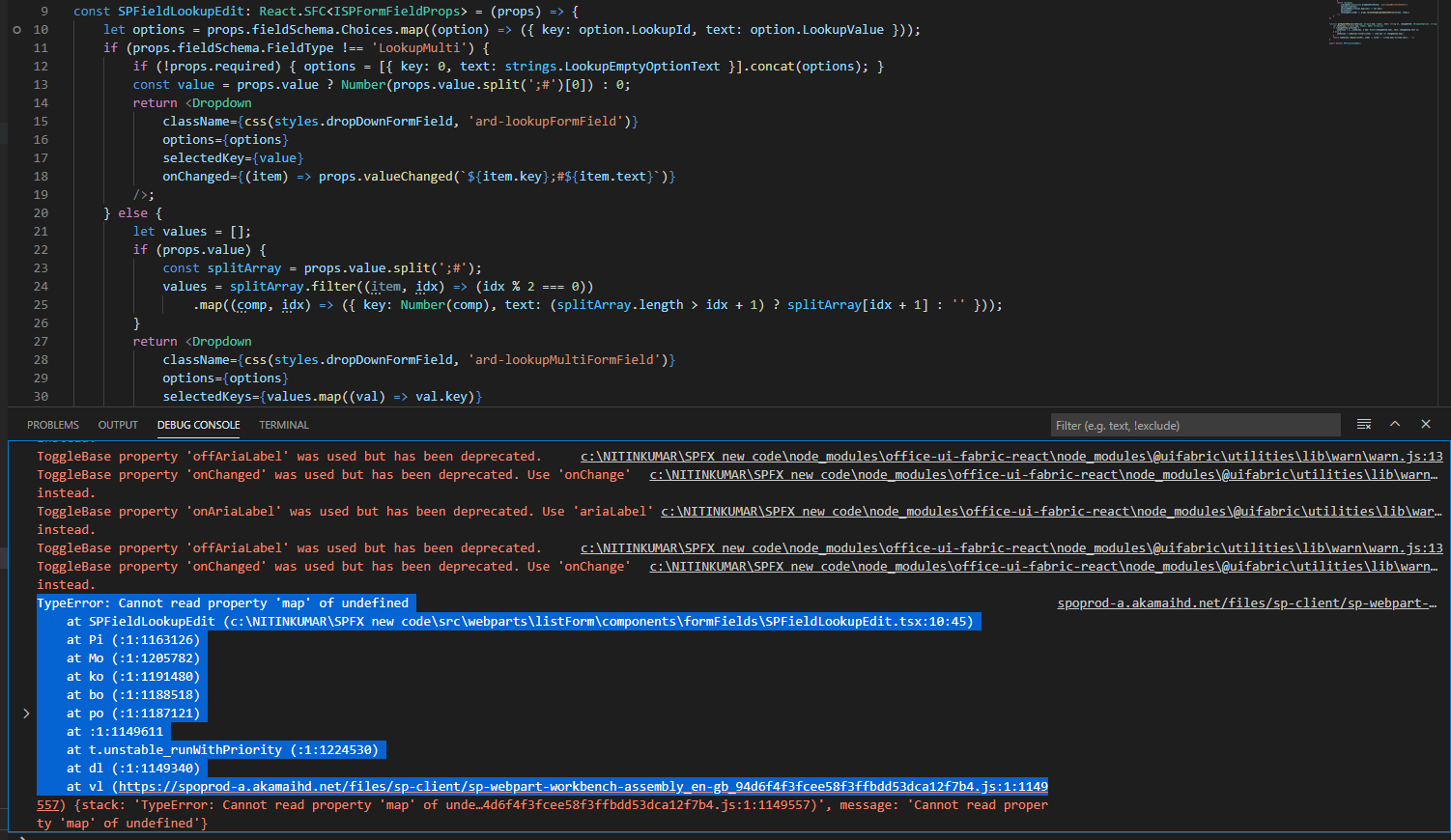Add a breakpoint next to line 22
Screen dimensions: 1451x840
[17, 249]
